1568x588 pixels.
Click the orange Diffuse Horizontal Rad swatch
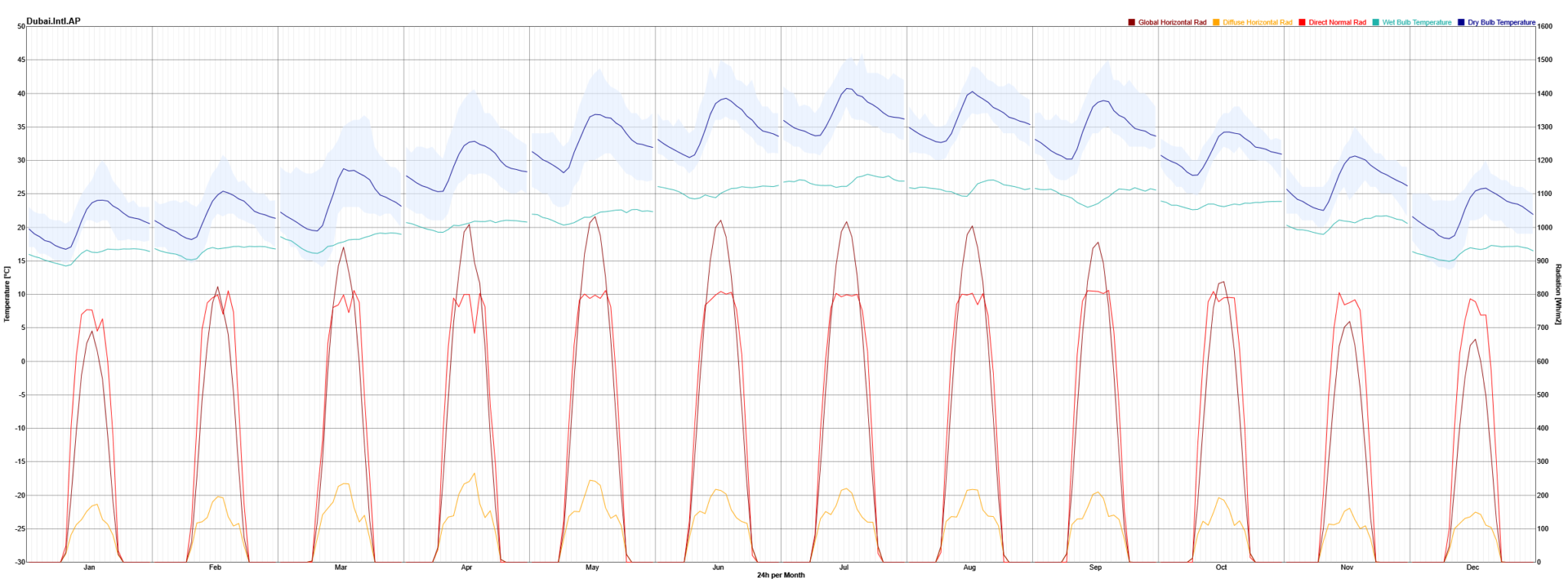[1217, 22]
